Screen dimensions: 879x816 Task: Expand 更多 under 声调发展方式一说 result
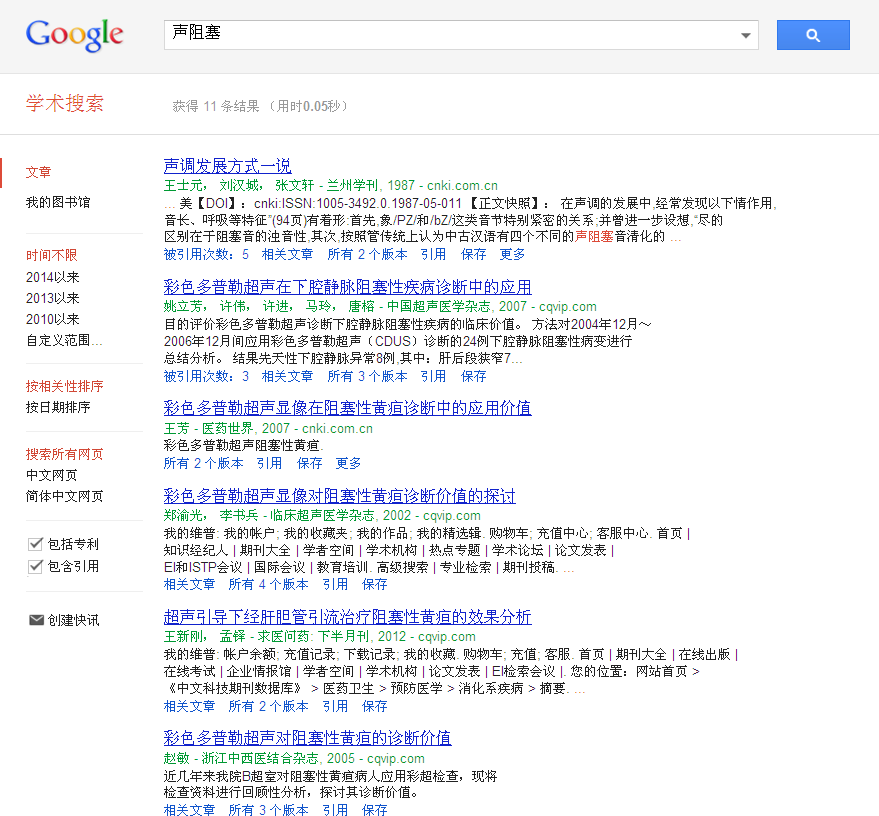(x=512, y=255)
